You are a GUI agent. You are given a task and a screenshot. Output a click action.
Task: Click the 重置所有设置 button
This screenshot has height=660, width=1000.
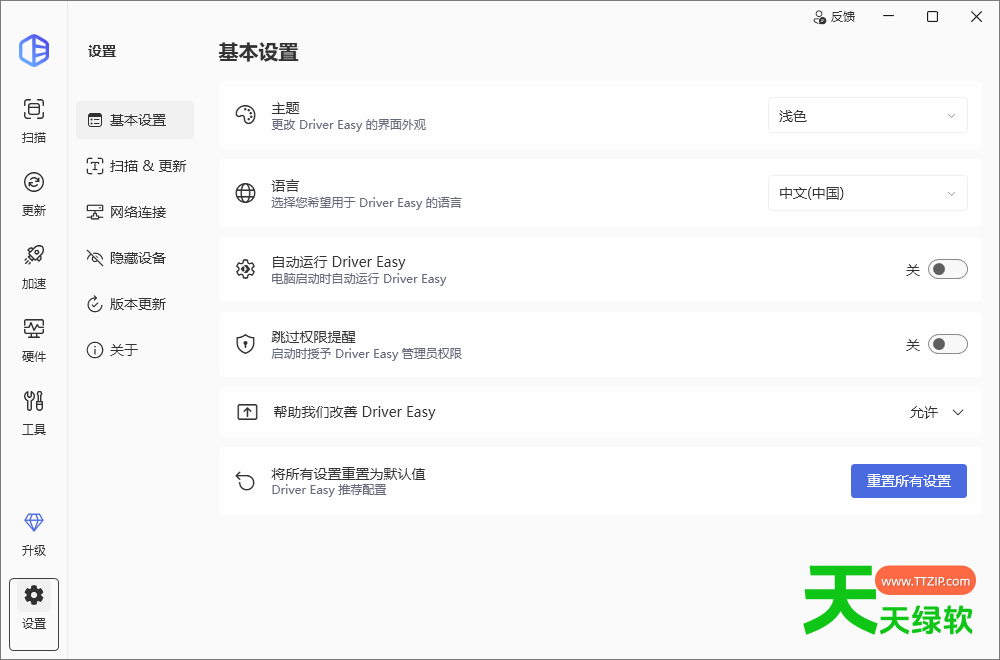click(x=909, y=481)
